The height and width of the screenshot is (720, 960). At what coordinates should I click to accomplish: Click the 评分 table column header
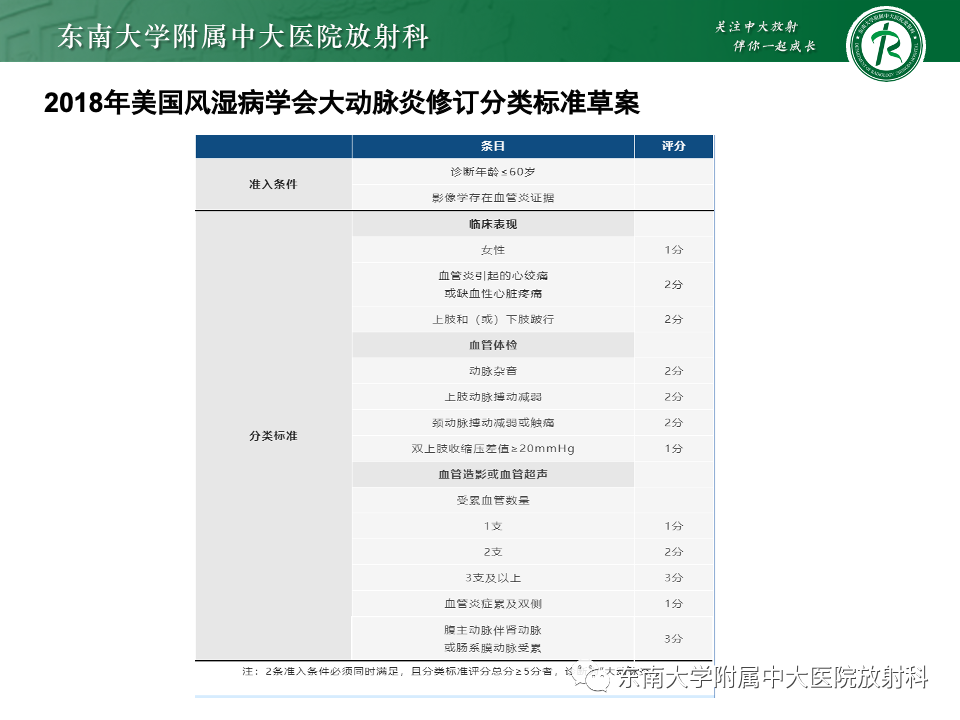[673, 146]
